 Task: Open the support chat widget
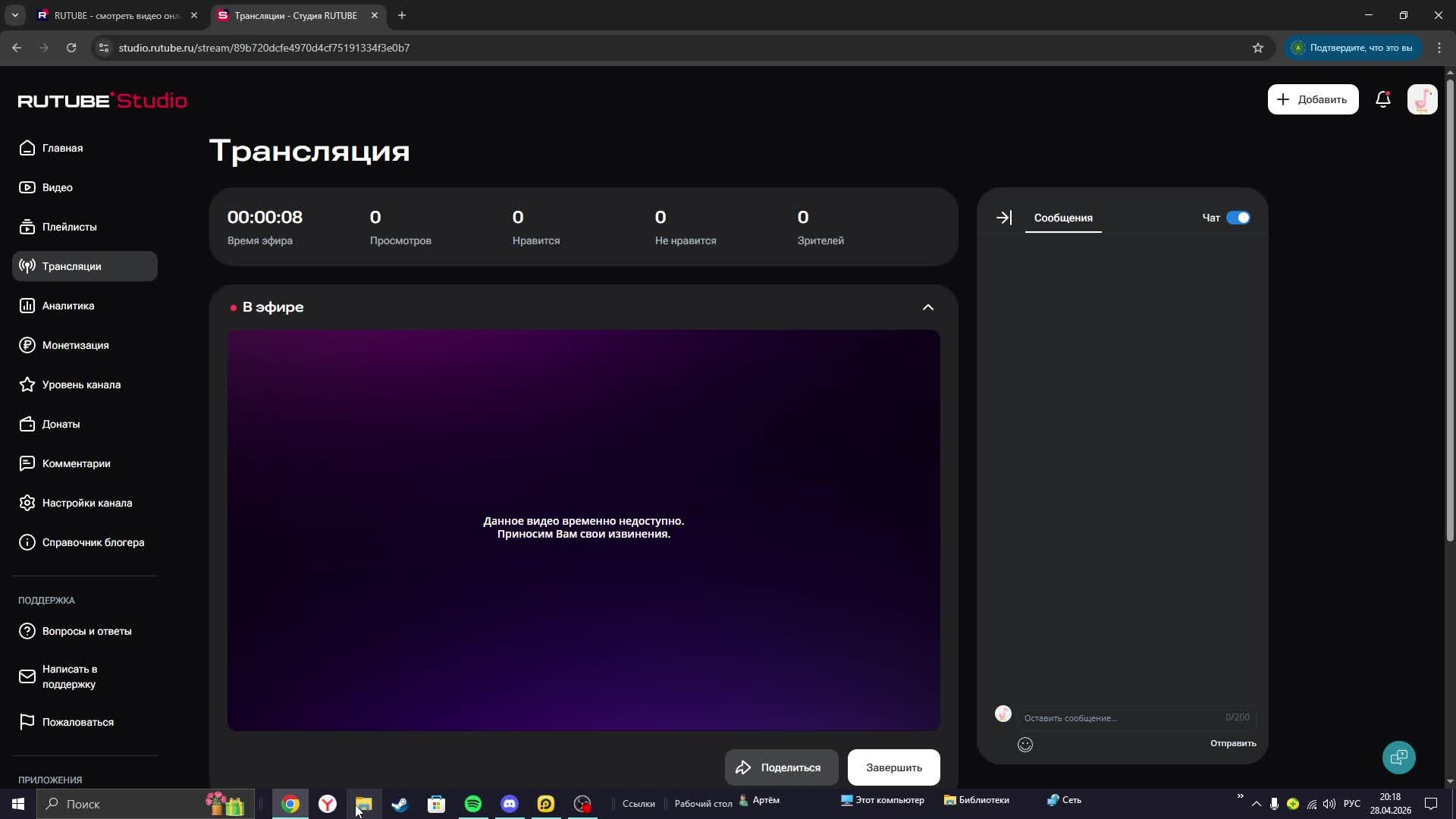[x=1398, y=757]
